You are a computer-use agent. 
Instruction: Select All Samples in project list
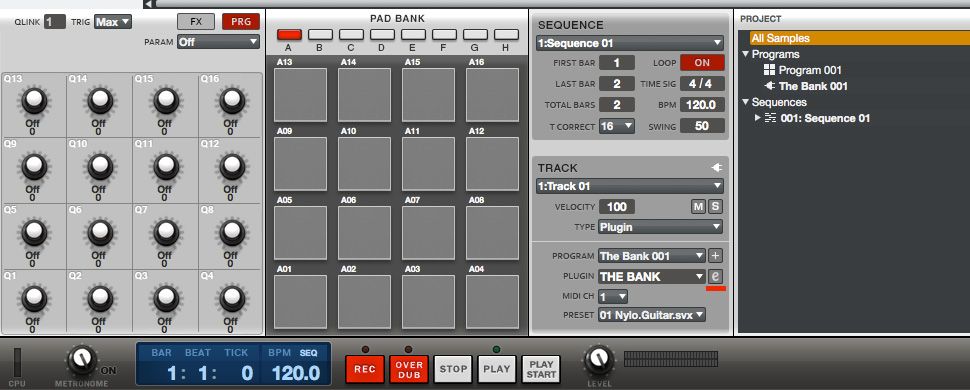click(860, 38)
